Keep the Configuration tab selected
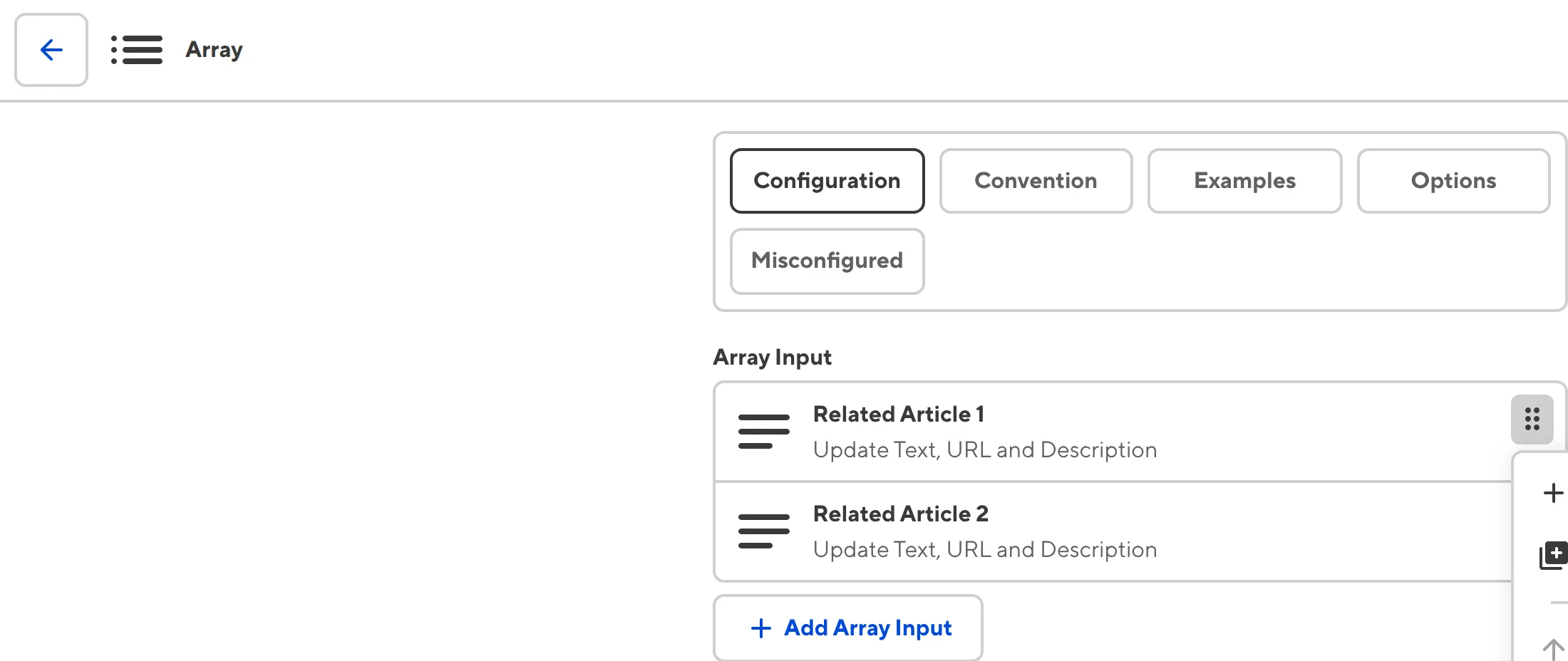 pos(827,180)
